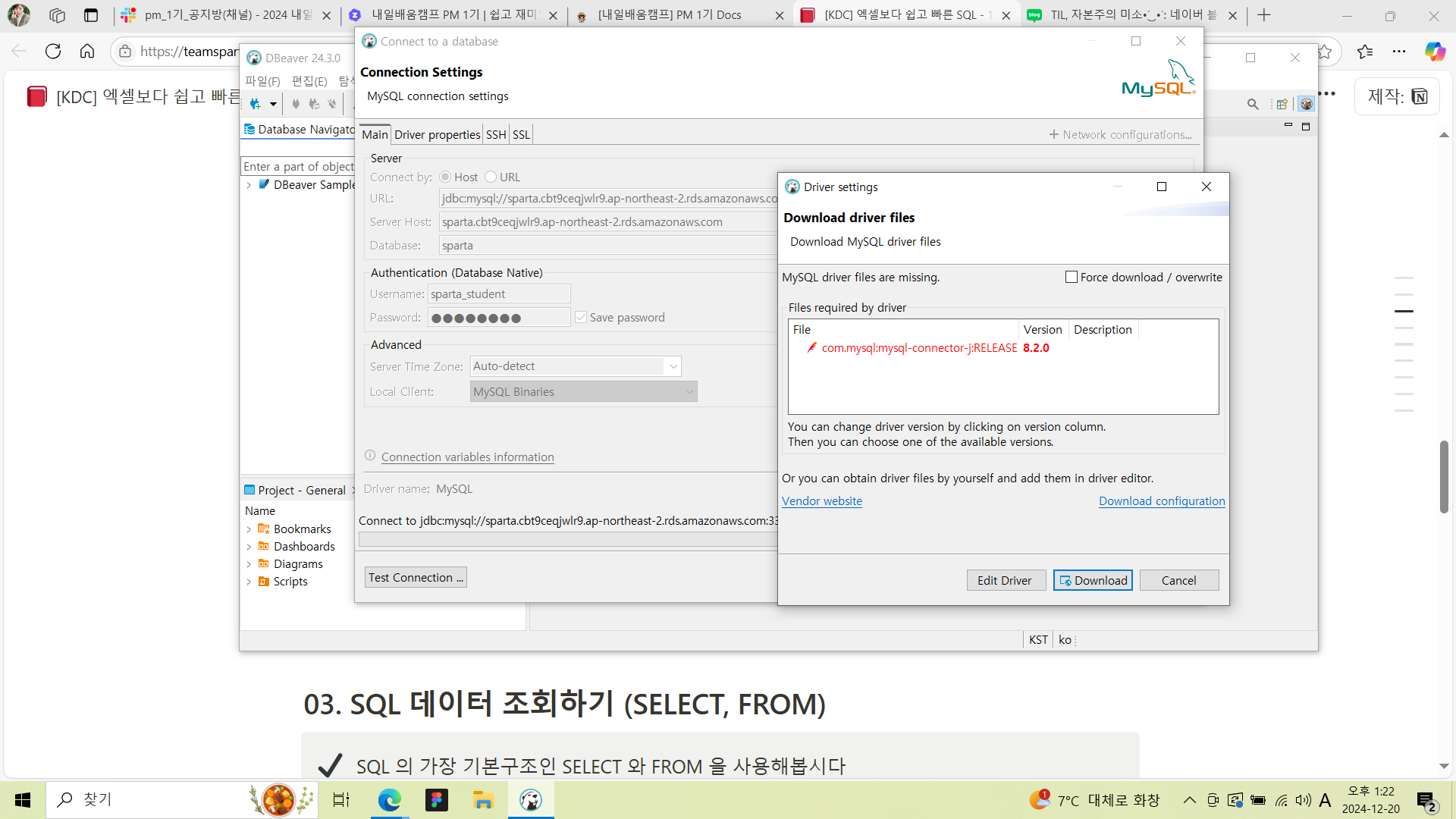The height and width of the screenshot is (819, 1456).
Task: Click the browser scrollbar up arrow
Action: pyautogui.click(x=1444, y=135)
